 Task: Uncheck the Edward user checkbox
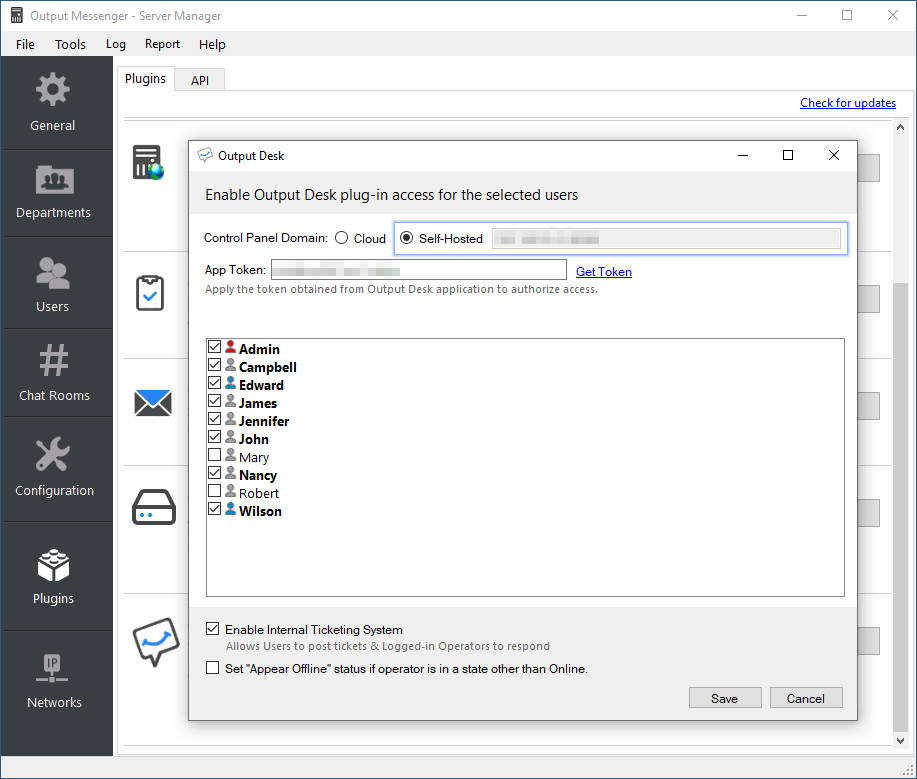[x=215, y=383]
